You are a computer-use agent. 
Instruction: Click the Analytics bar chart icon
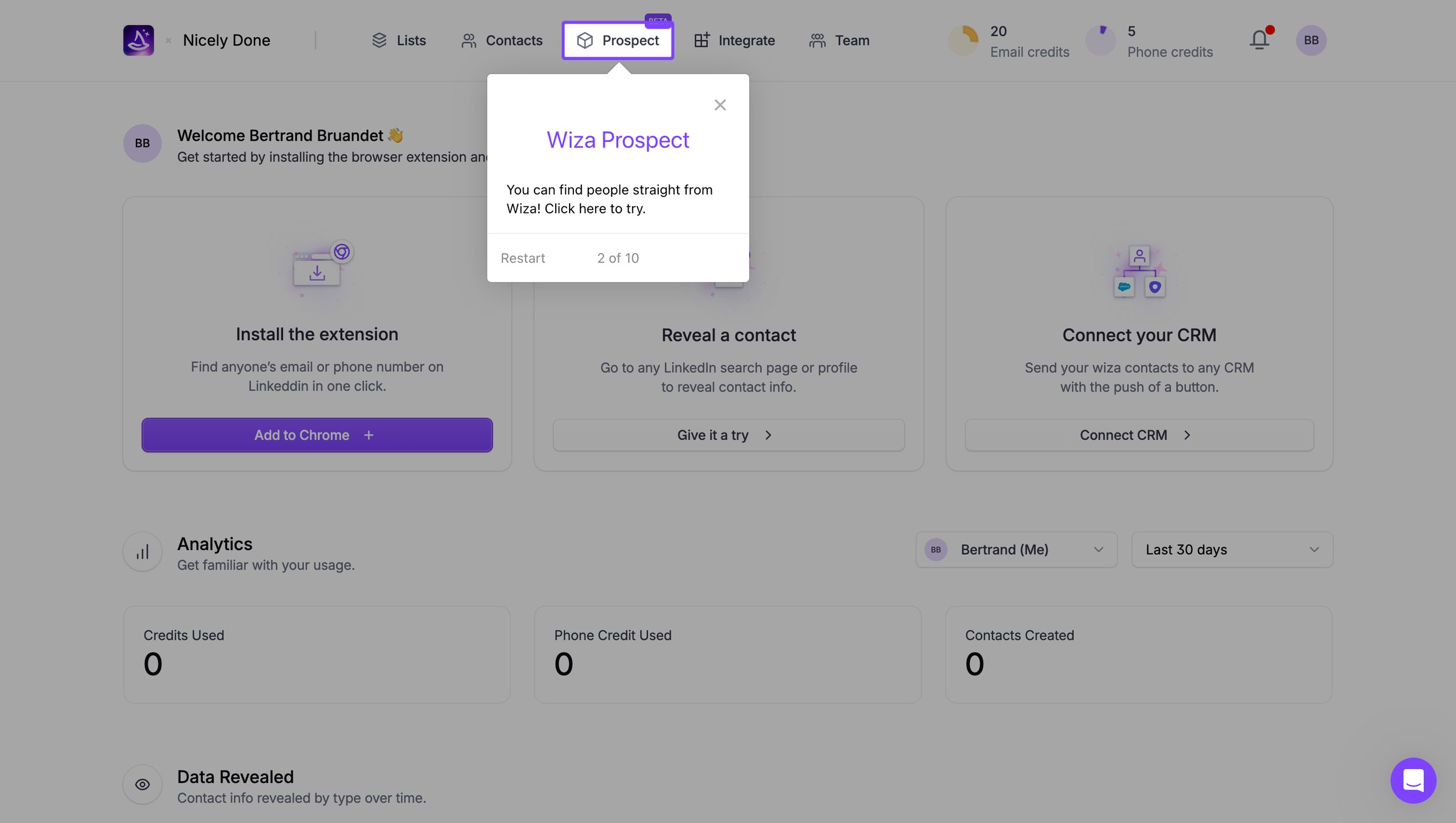click(x=143, y=551)
